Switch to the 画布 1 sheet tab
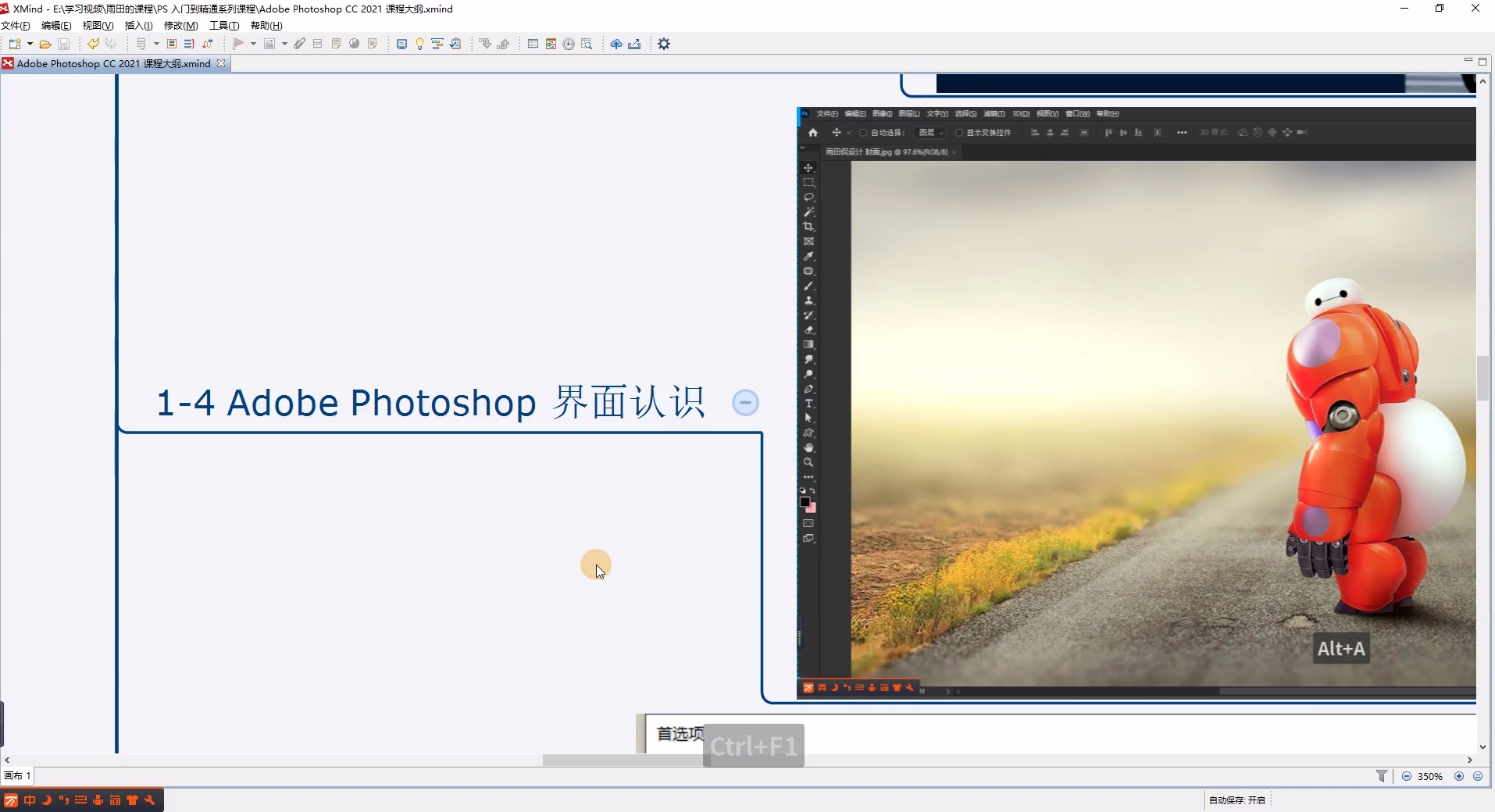The height and width of the screenshot is (812, 1495). point(17,776)
